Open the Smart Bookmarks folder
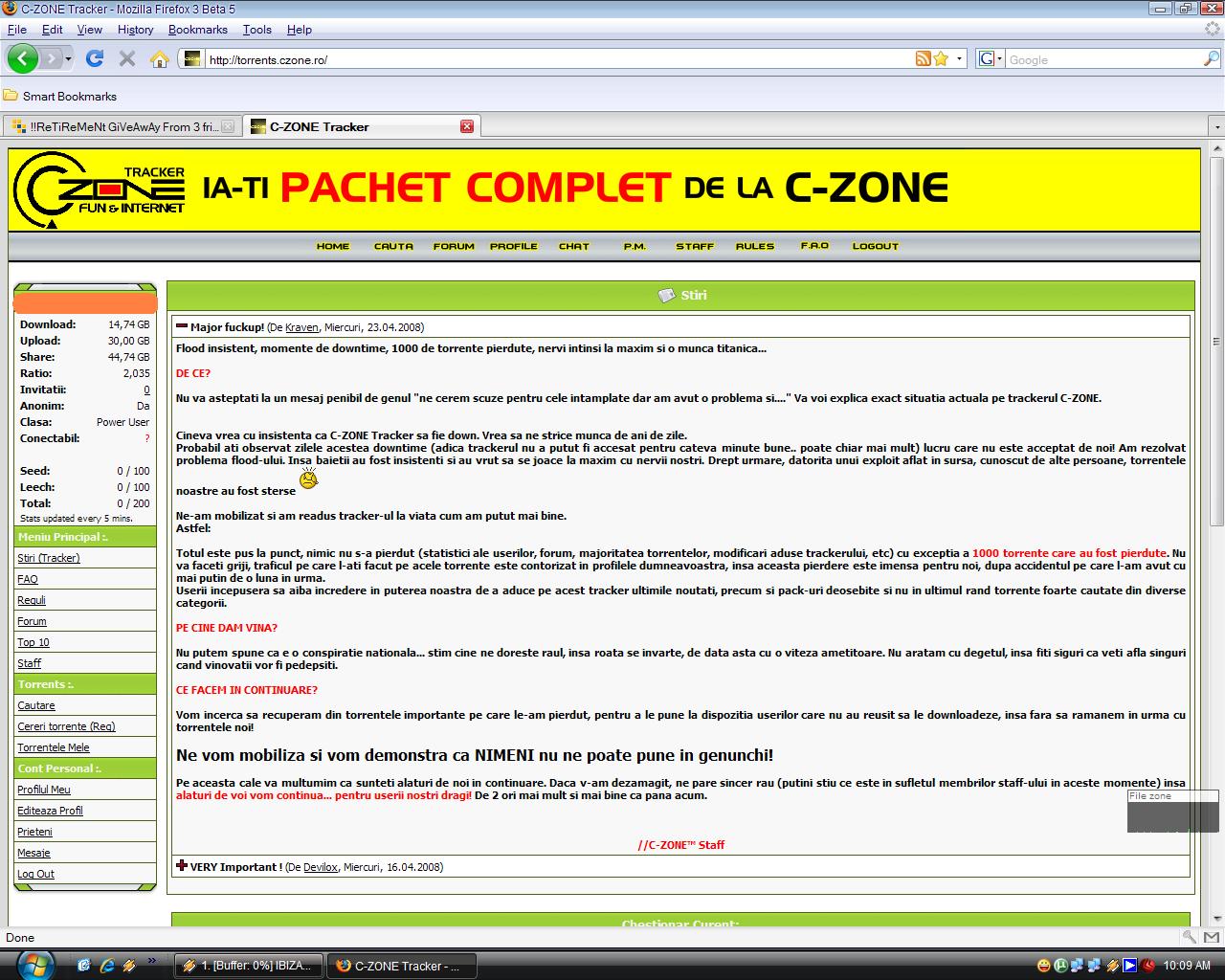This screenshot has width=1225, height=980. click(59, 96)
